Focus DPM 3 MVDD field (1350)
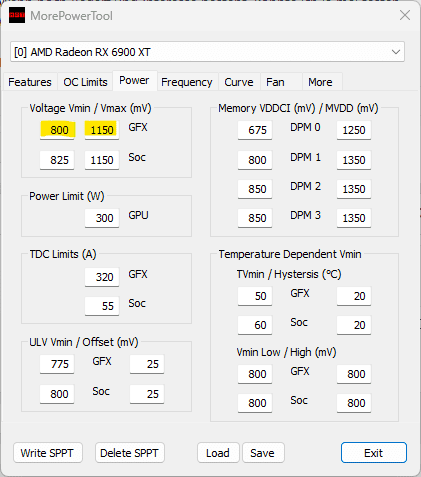The height and width of the screenshot is (477, 421). click(354, 218)
